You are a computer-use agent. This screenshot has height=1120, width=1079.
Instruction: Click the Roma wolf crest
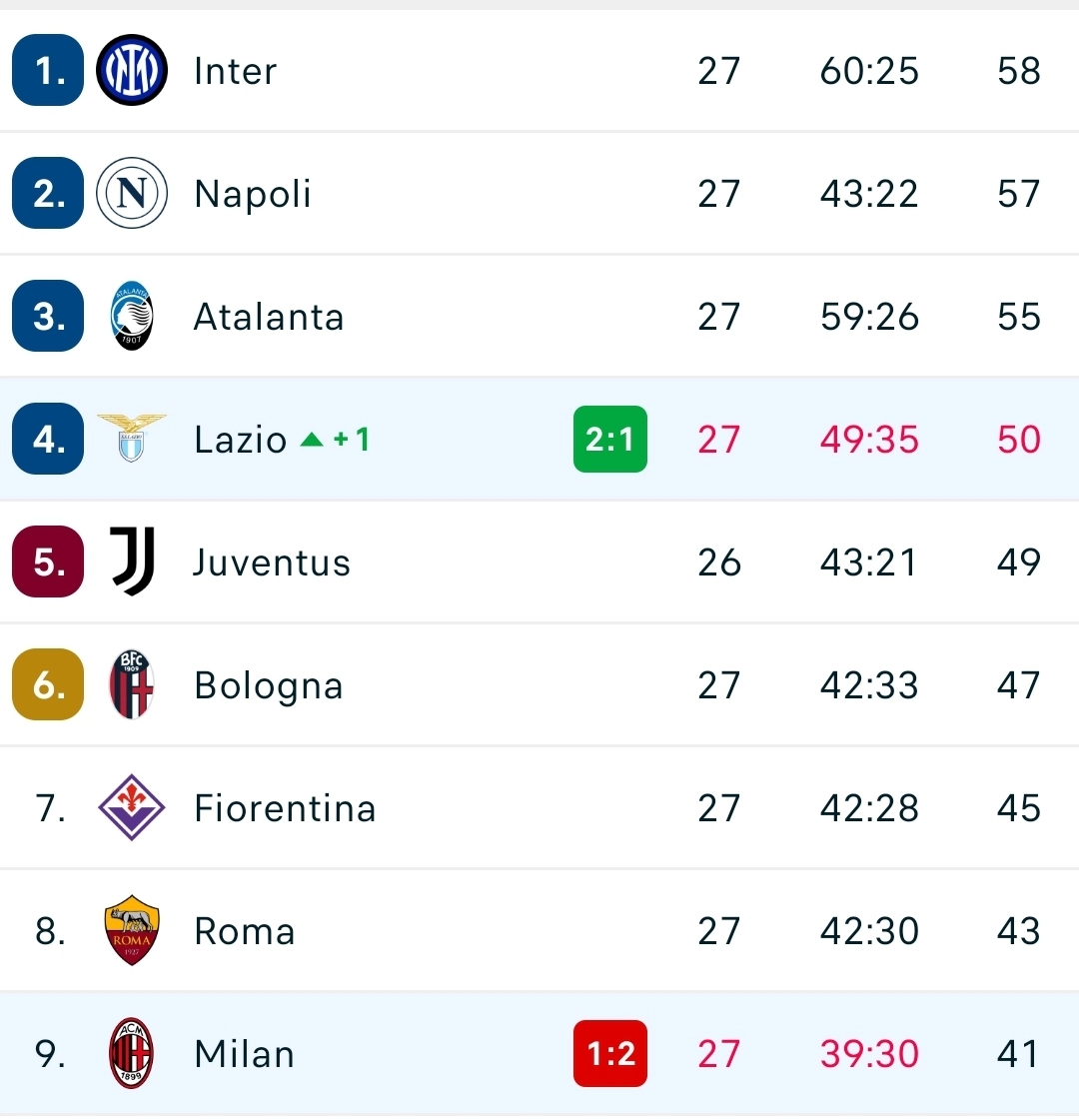click(132, 930)
